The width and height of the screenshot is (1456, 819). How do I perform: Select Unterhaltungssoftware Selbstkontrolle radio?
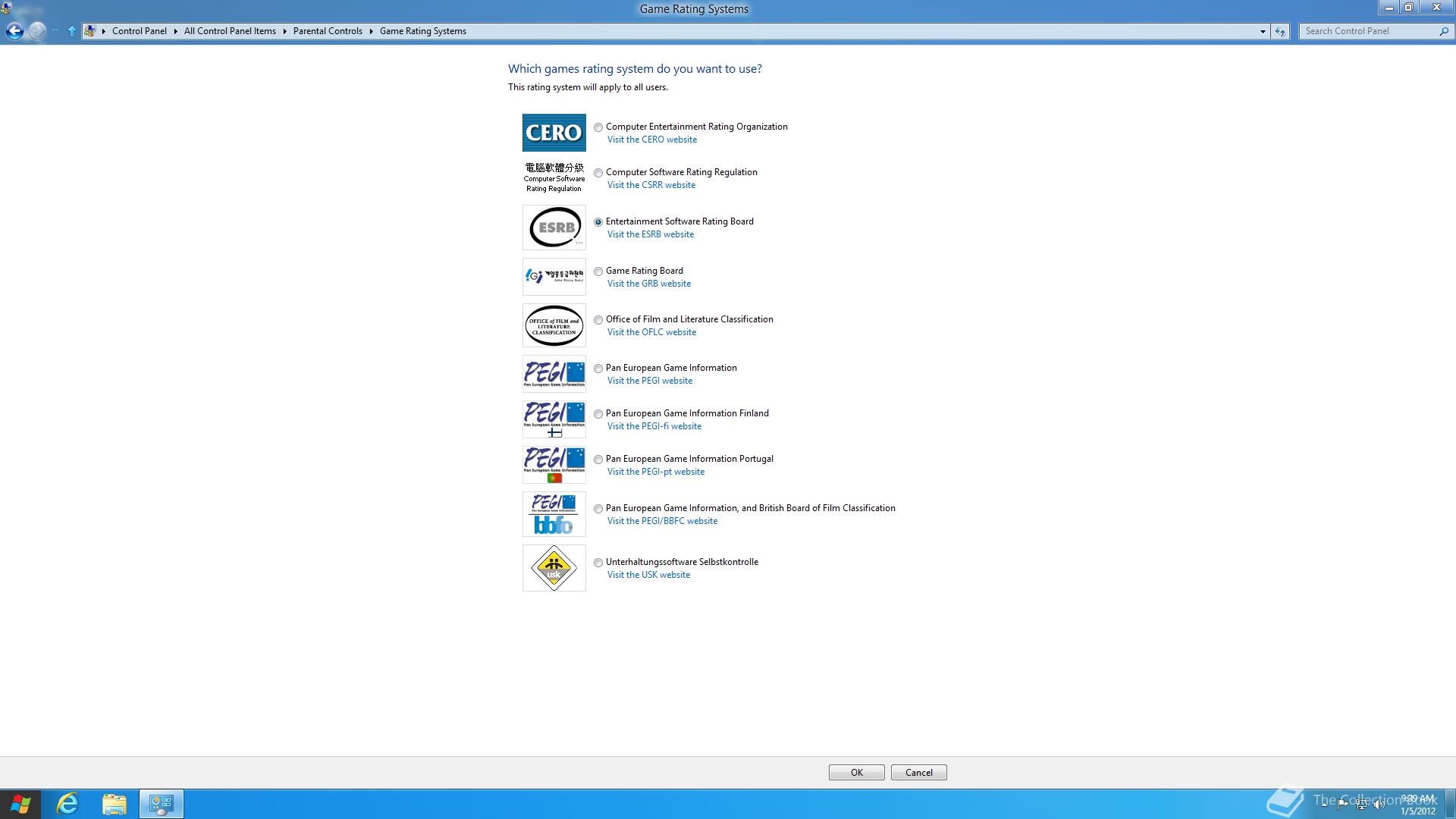(x=598, y=563)
